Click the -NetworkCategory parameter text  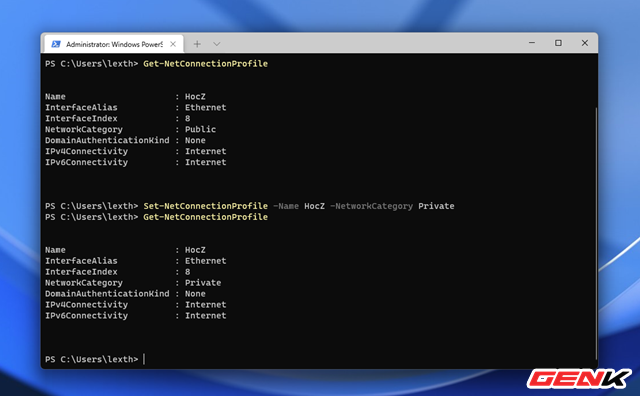click(371, 206)
